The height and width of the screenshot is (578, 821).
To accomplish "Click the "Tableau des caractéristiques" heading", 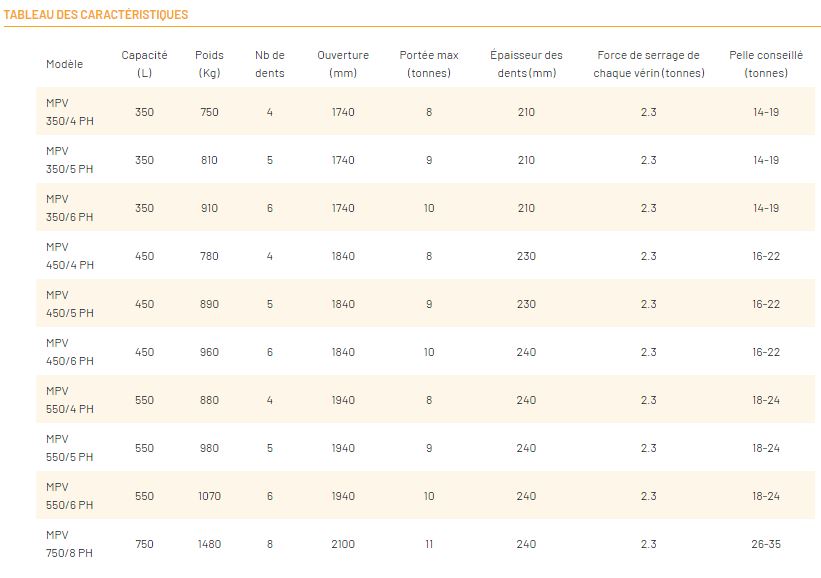I will (x=96, y=15).
